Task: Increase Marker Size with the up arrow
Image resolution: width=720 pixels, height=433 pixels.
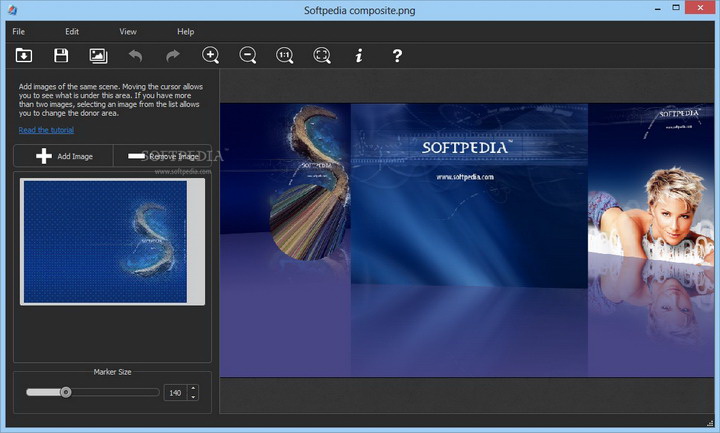Action: (x=193, y=388)
